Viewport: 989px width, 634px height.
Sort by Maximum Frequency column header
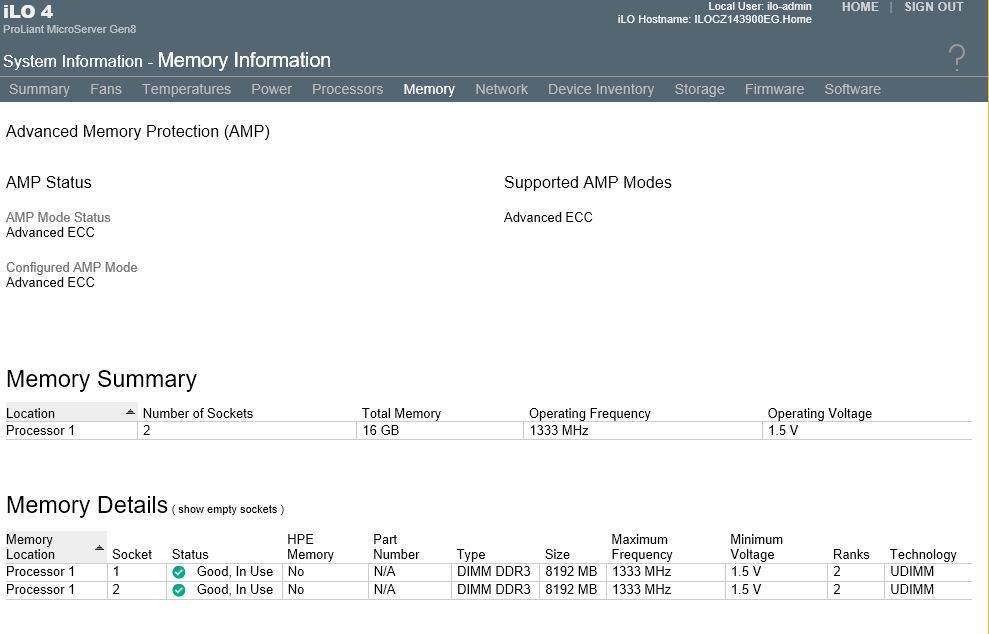[x=641, y=547]
